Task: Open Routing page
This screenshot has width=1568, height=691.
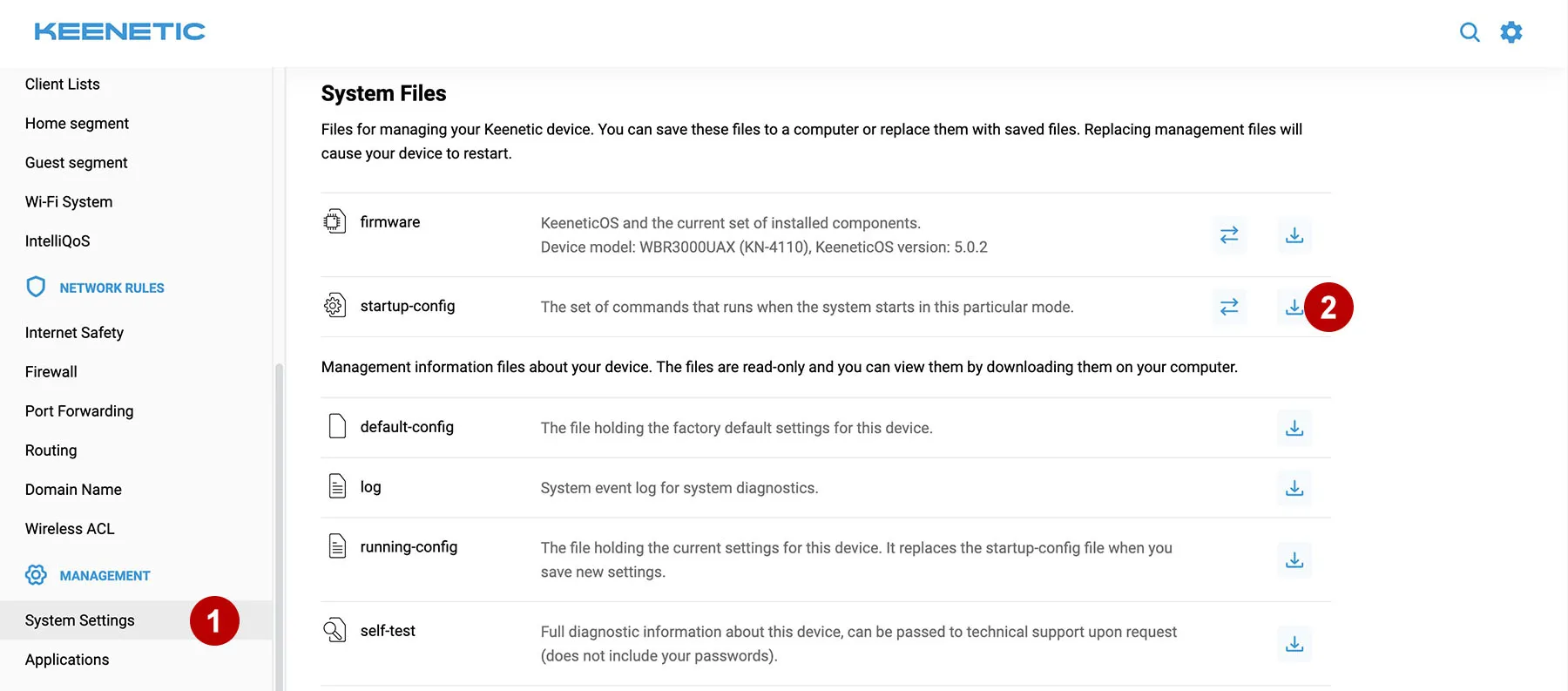Action: 51,451
